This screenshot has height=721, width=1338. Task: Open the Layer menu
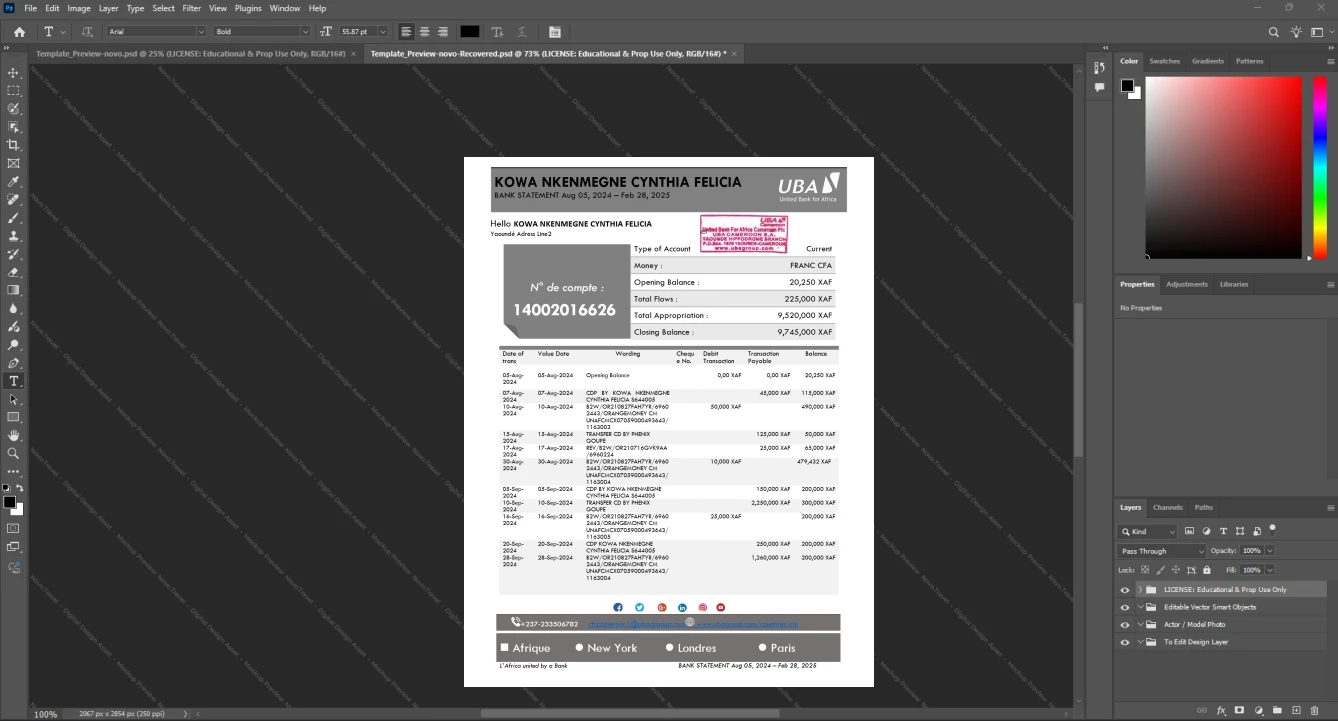tap(108, 8)
